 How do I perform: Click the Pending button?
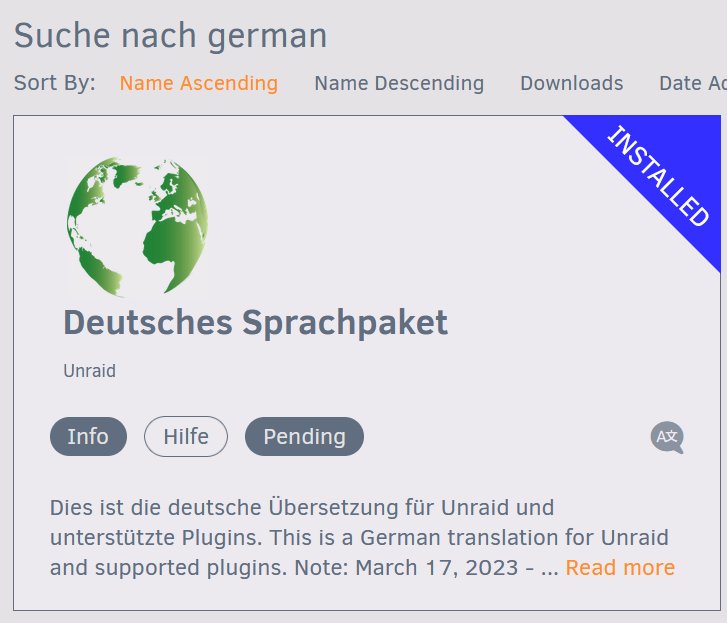(x=305, y=437)
